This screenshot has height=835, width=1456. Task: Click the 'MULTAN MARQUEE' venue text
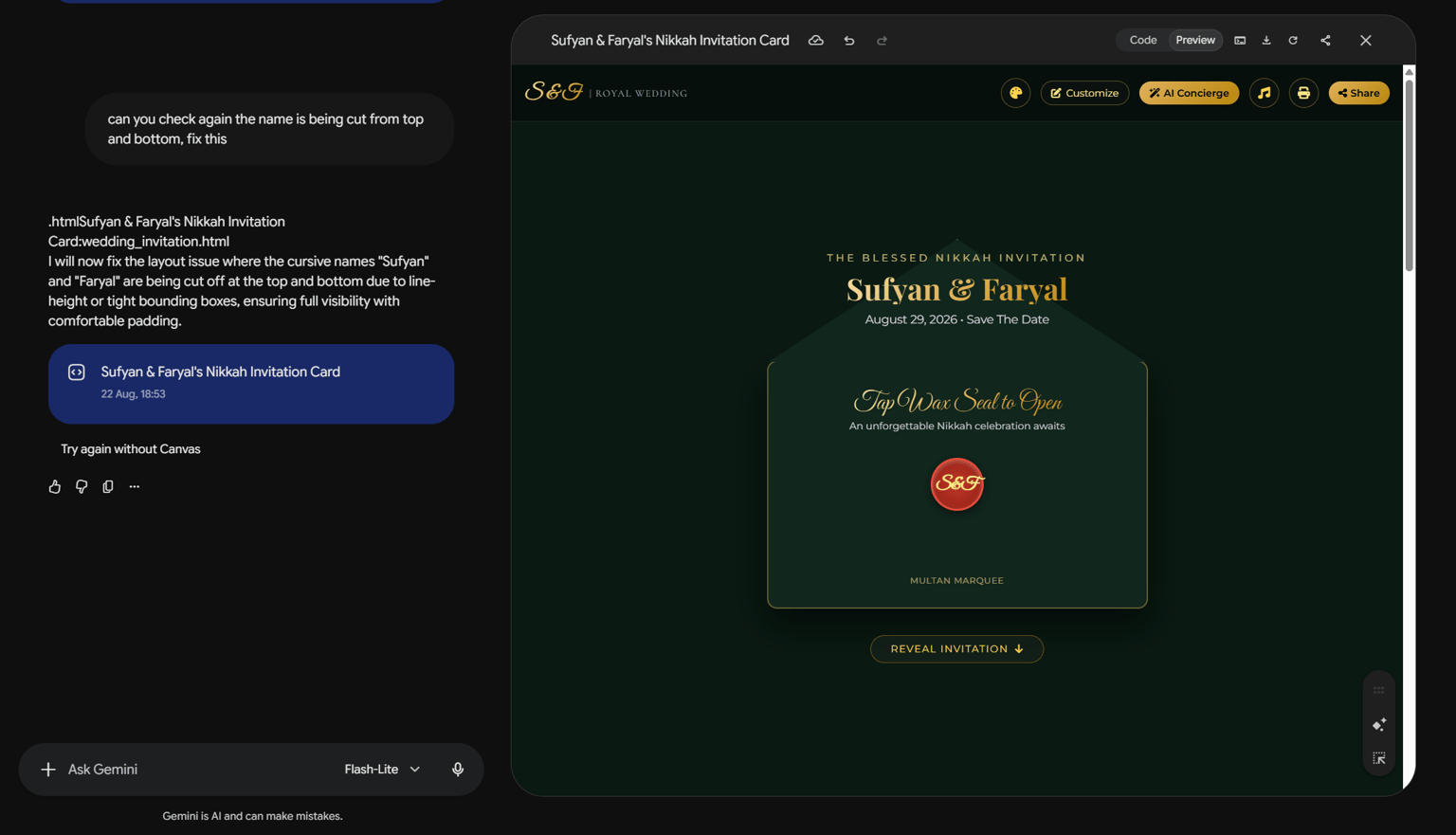tap(956, 581)
